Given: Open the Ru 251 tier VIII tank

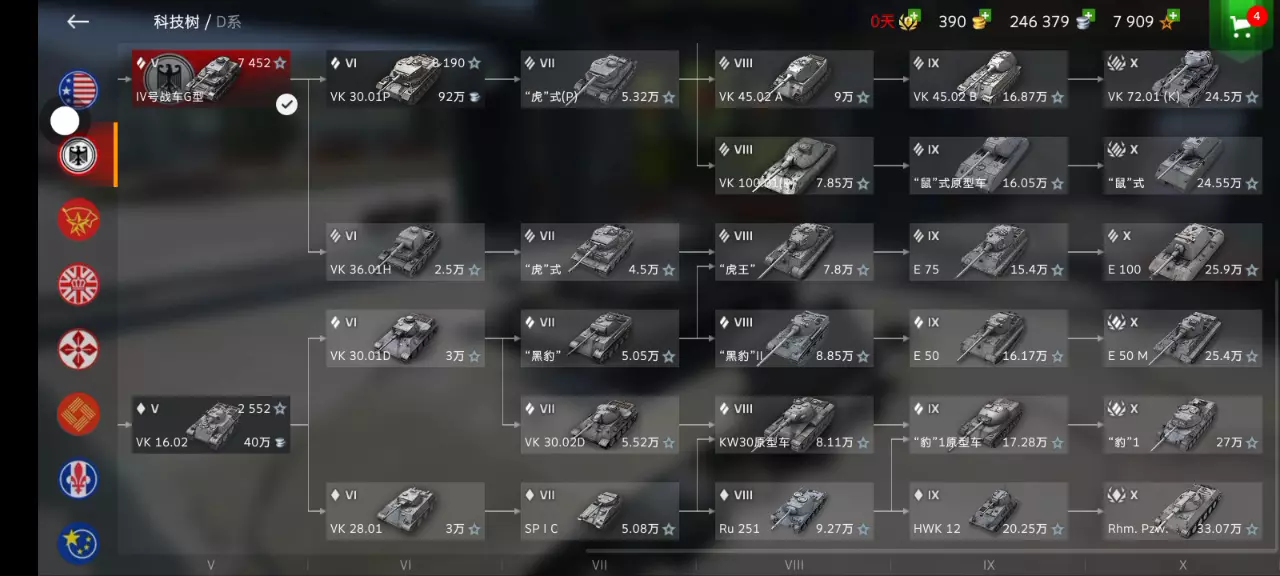Looking at the screenshot, I should tap(794, 511).
